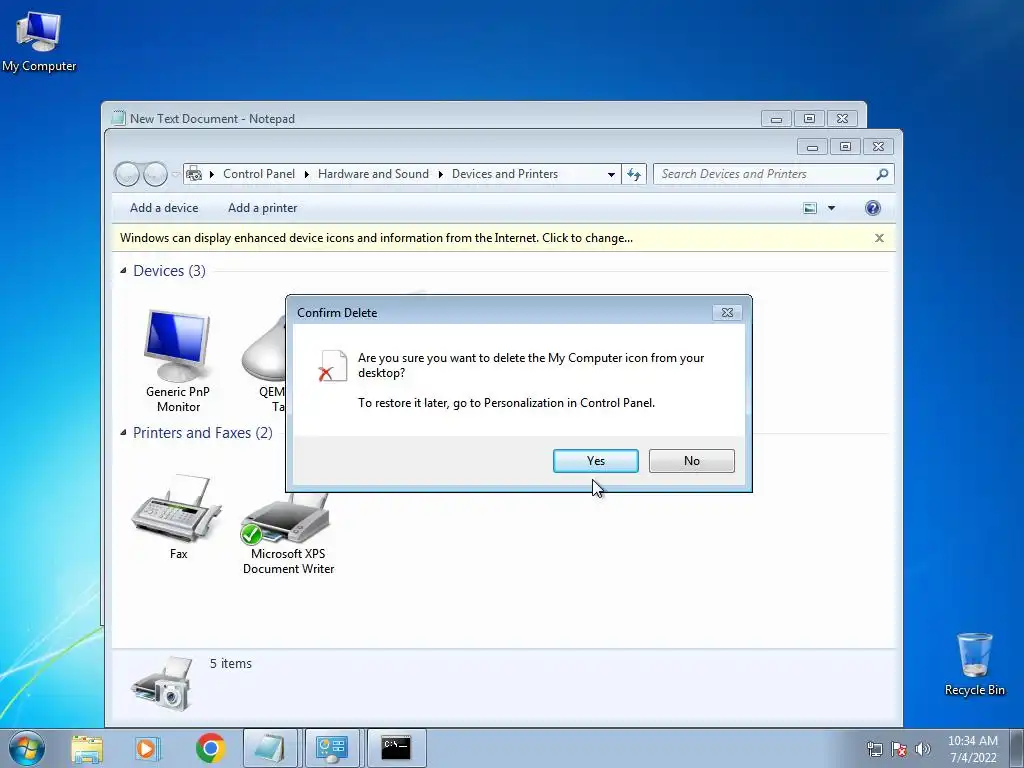1024x768 pixels.
Task: Switch to Command Prompt taskbar button
Action: click(x=396, y=748)
